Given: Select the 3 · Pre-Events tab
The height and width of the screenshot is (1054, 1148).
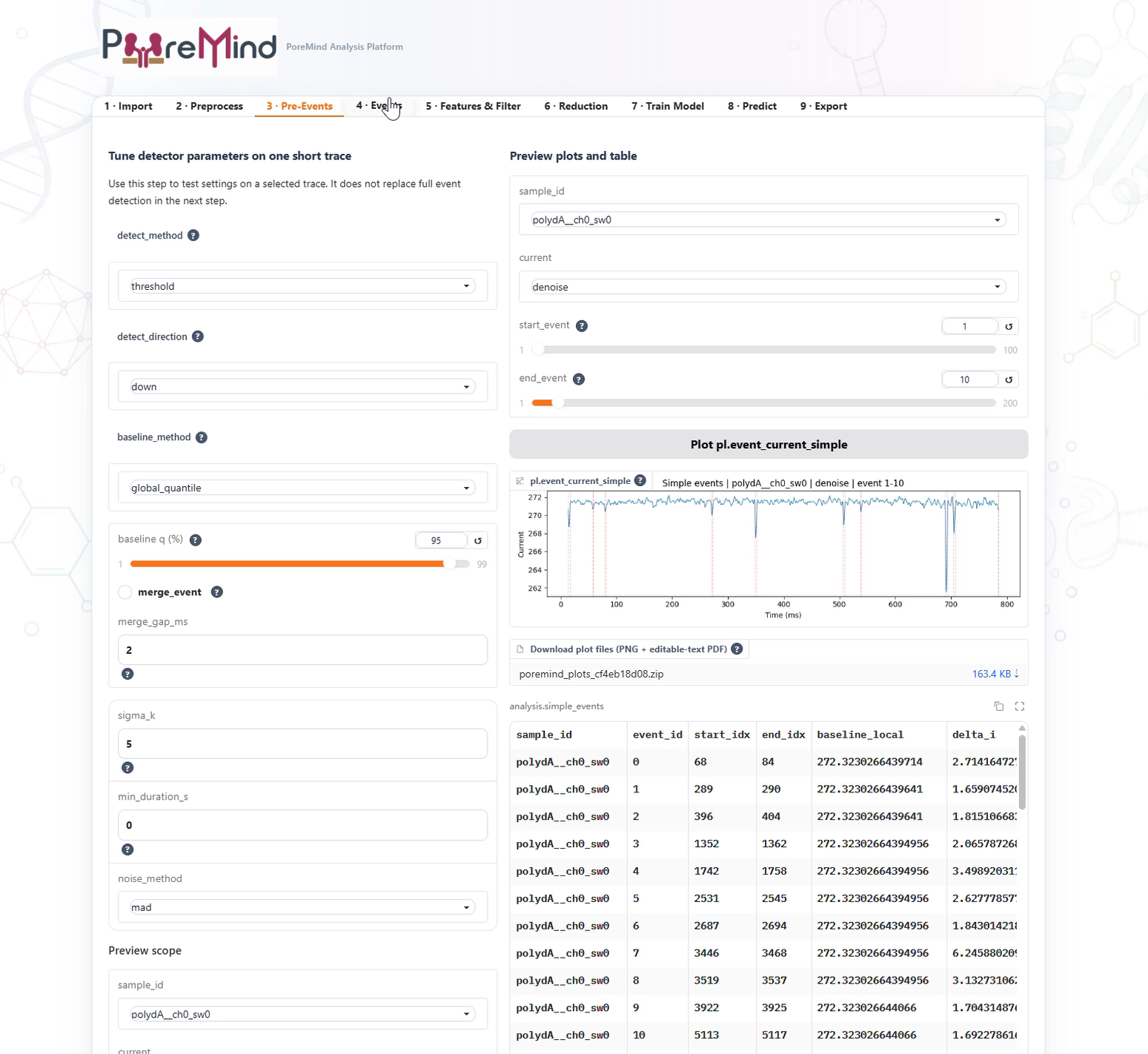Looking at the screenshot, I should (299, 106).
